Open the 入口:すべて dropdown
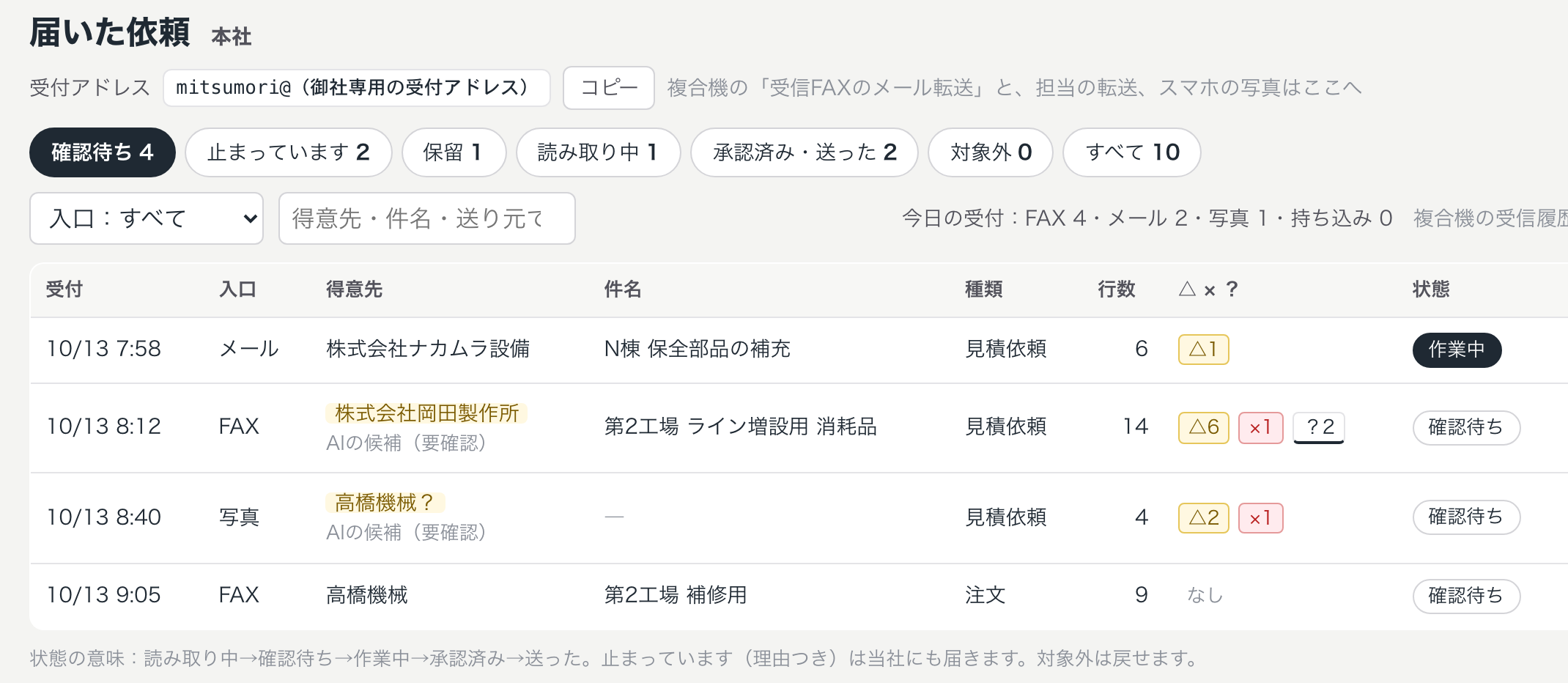1568x683 pixels. point(147,218)
